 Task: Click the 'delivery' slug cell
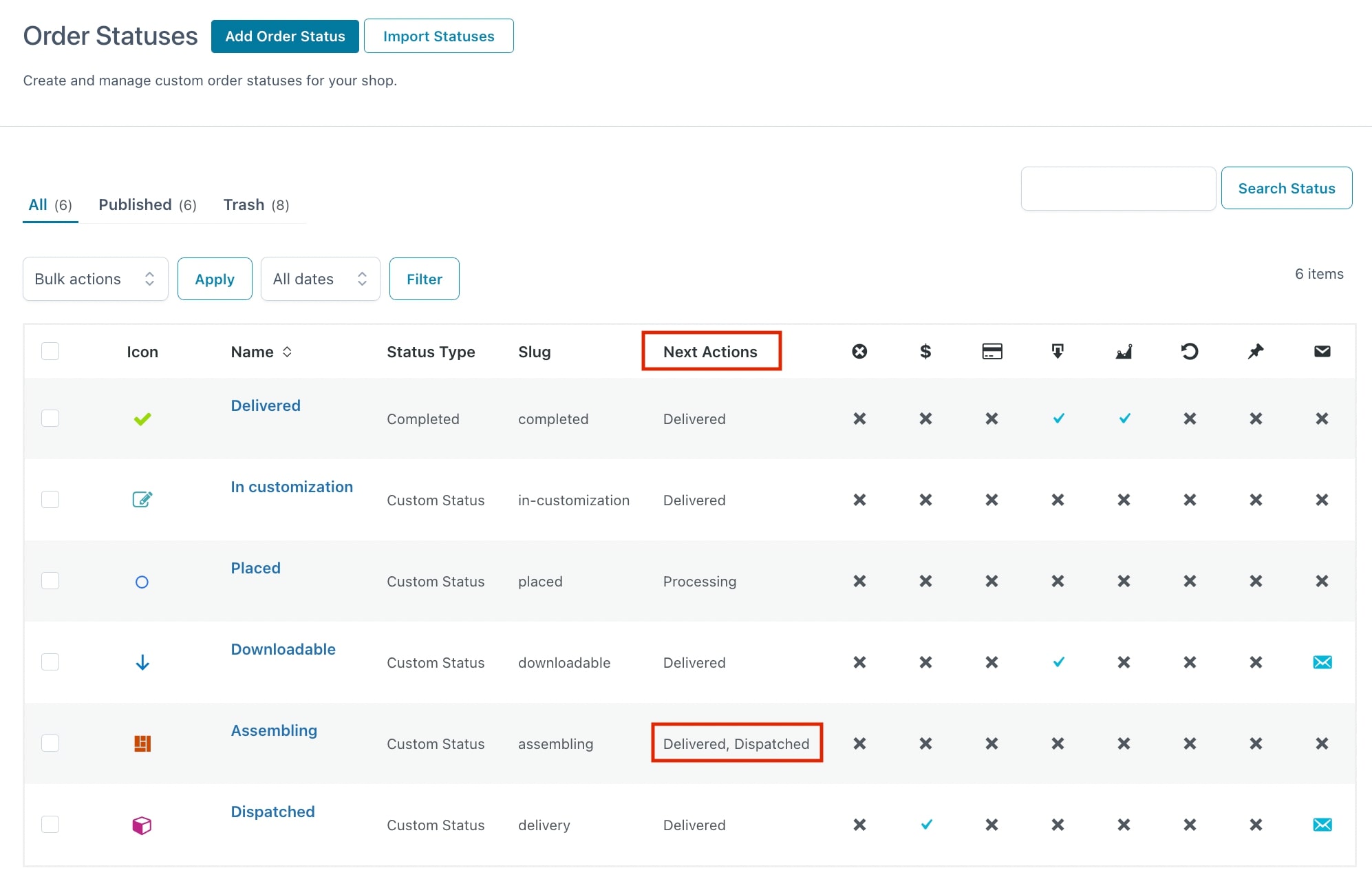pos(544,825)
